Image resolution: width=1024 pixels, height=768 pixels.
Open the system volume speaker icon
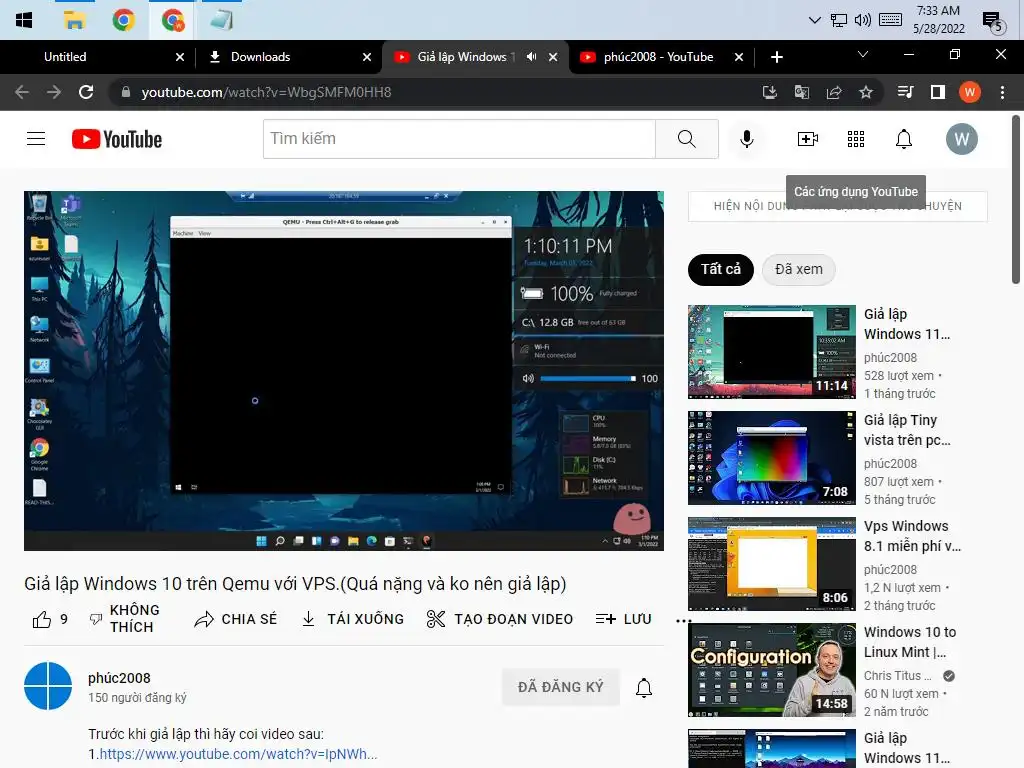pyautogui.click(x=862, y=20)
